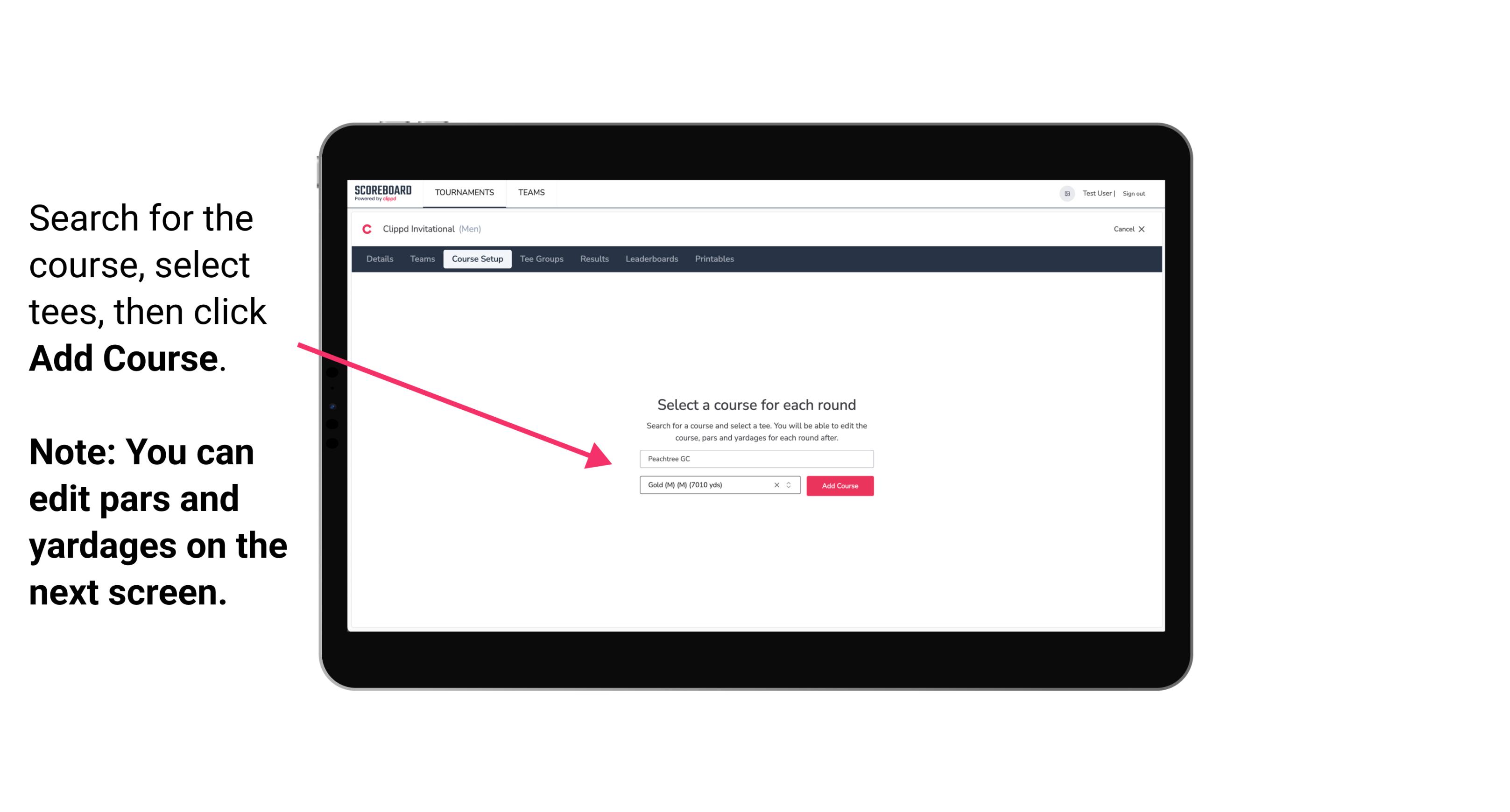Screen dimensions: 1510x812
Task: Click the TOURNAMENTS menu item
Action: 464,192
